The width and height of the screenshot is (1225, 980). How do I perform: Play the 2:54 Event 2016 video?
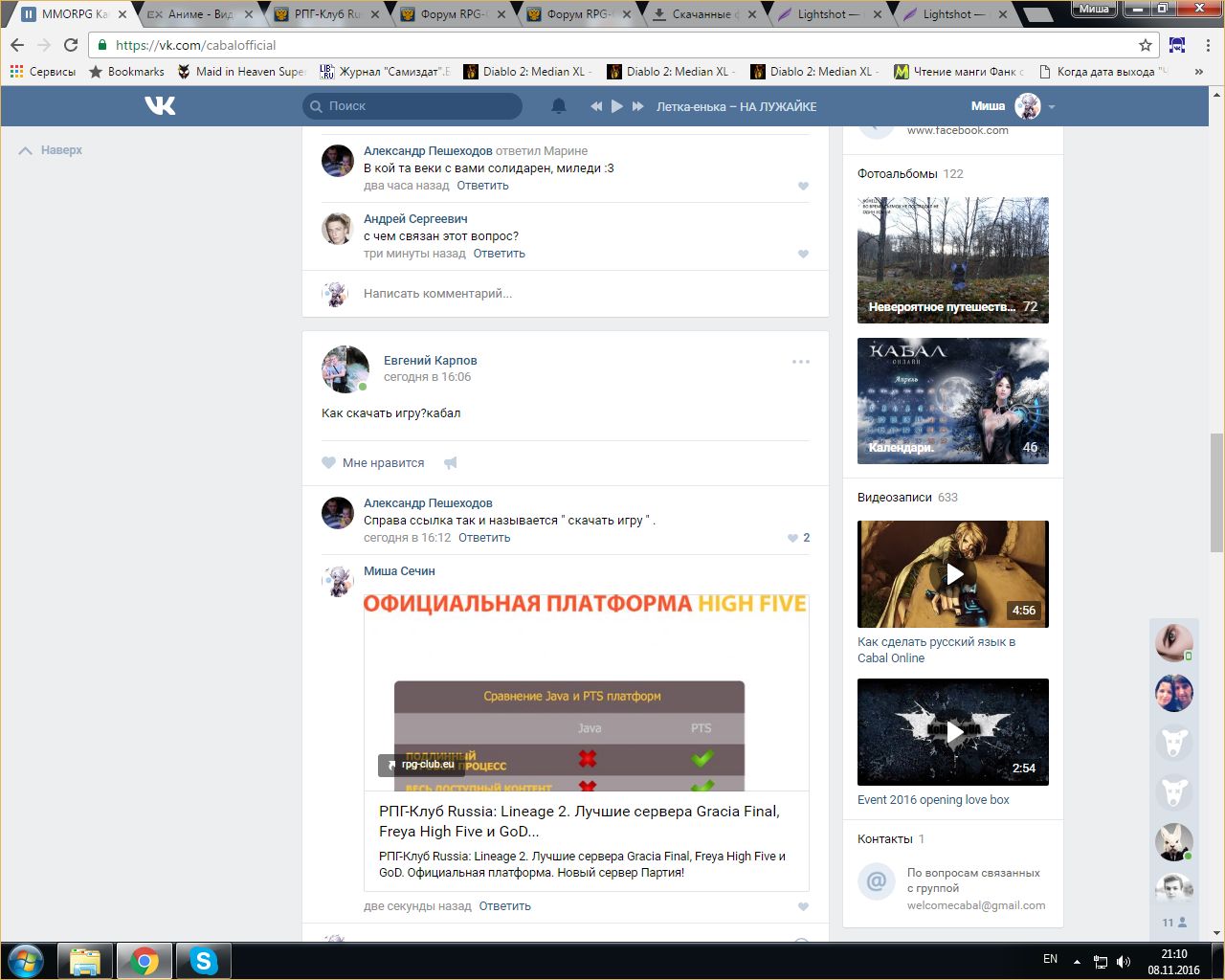point(953,732)
